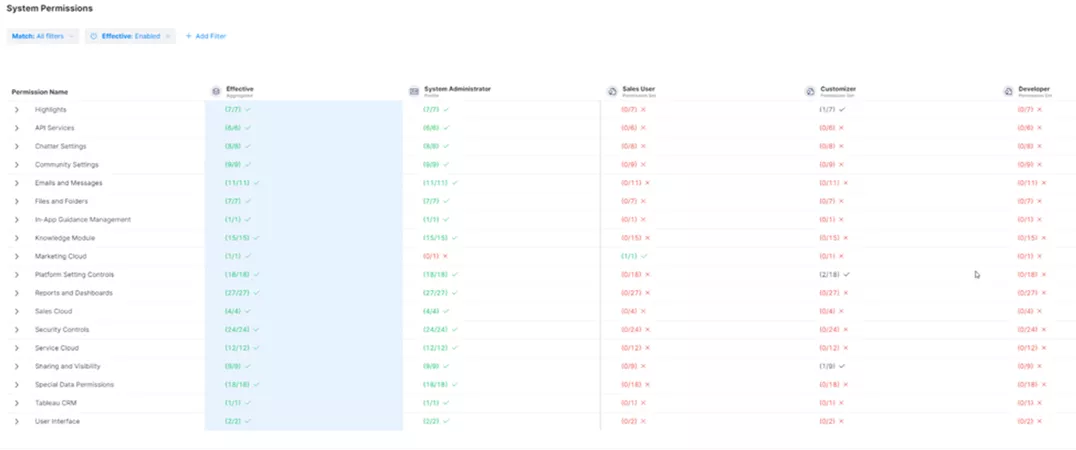Click the Knowledge Module permission name
Screen dimensions: 1076x450
pyautogui.click(x=65, y=238)
